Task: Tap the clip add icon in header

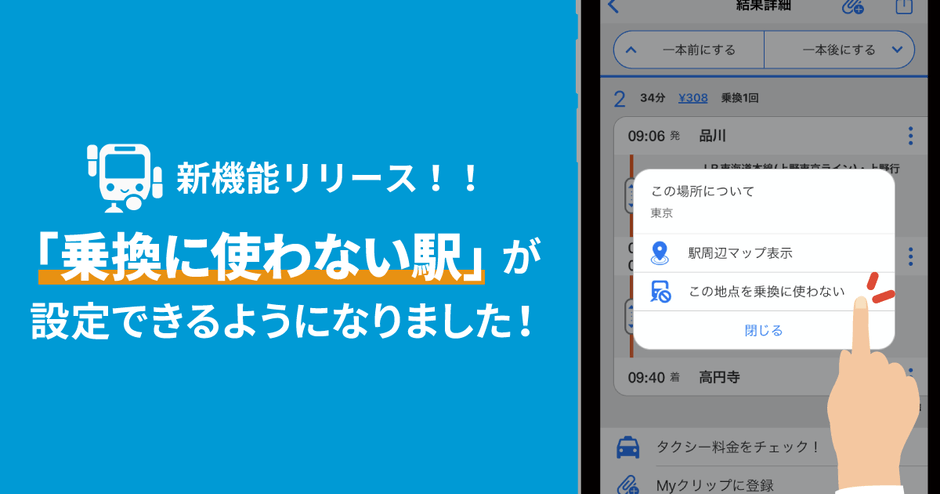Action: [852, 7]
